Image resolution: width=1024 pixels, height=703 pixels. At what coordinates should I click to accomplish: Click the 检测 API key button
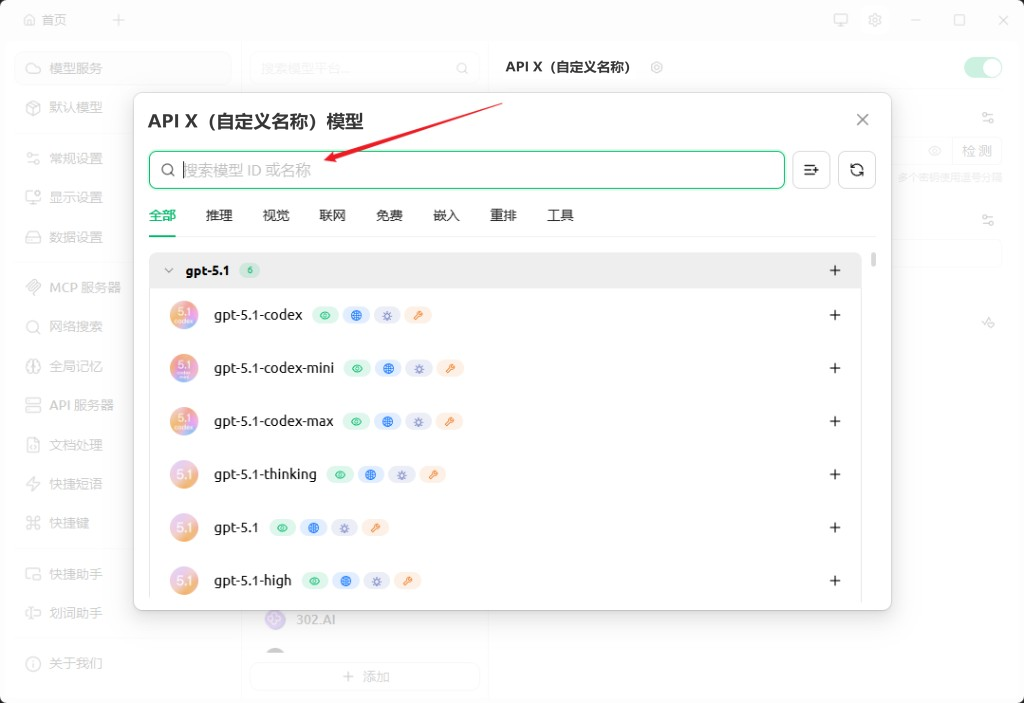[x=977, y=152]
